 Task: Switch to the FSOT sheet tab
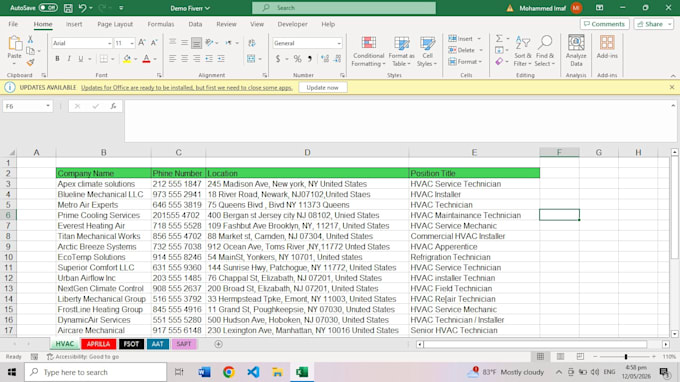tap(131, 344)
